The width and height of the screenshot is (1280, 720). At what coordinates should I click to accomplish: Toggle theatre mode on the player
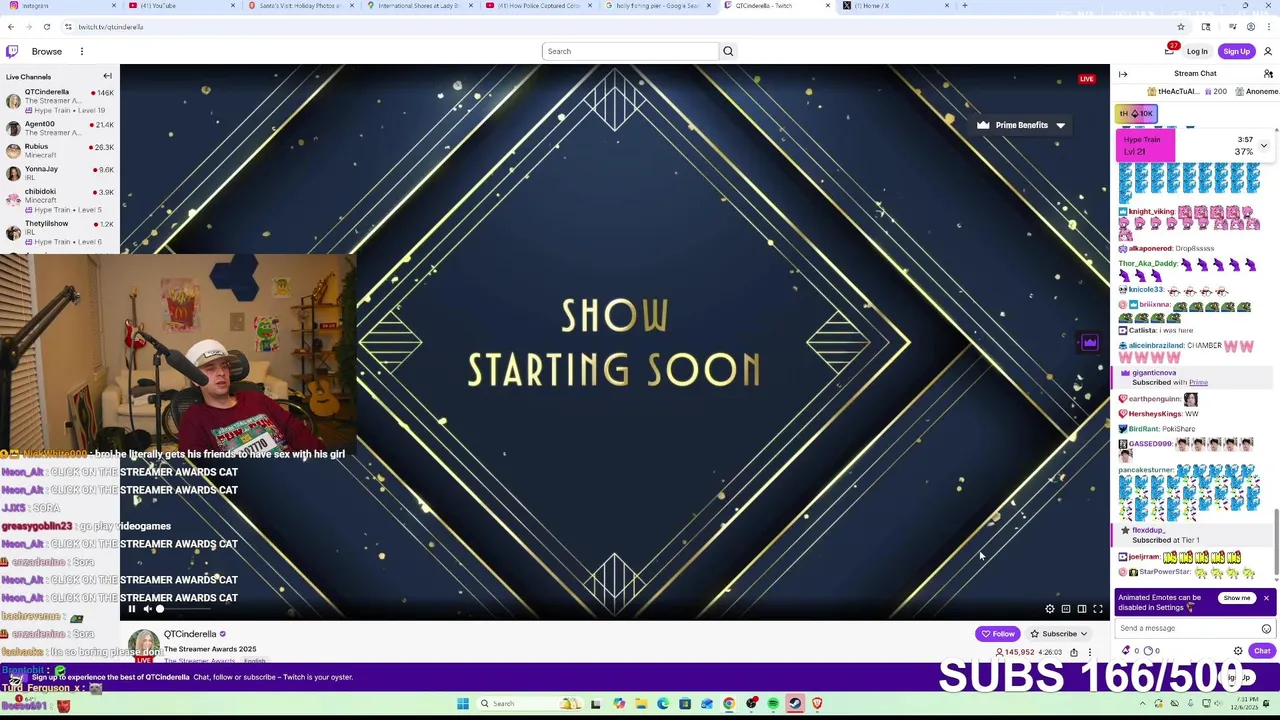[1082, 608]
